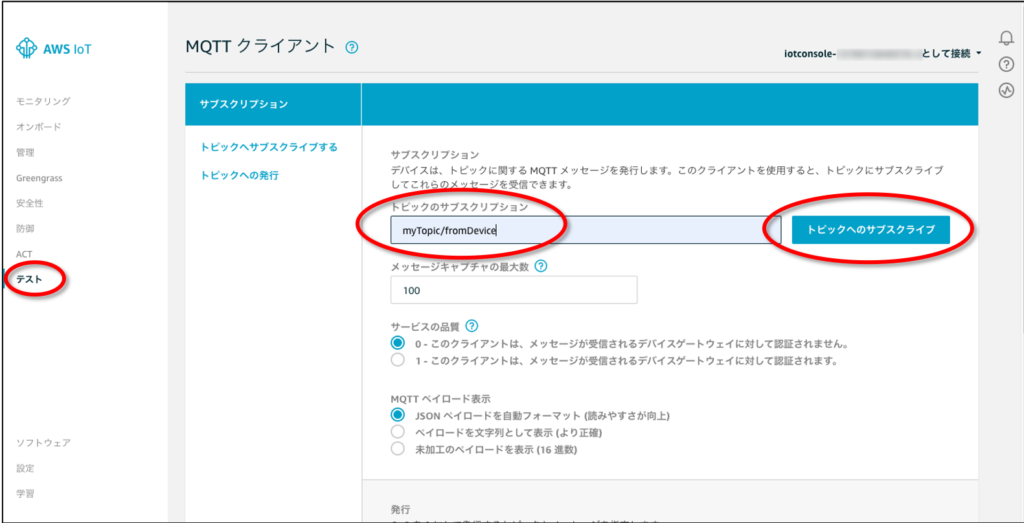Click help icon next to メッセージキャプチャの最大数
The height and width of the screenshot is (523, 1024).
pyautogui.click(x=541, y=266)
